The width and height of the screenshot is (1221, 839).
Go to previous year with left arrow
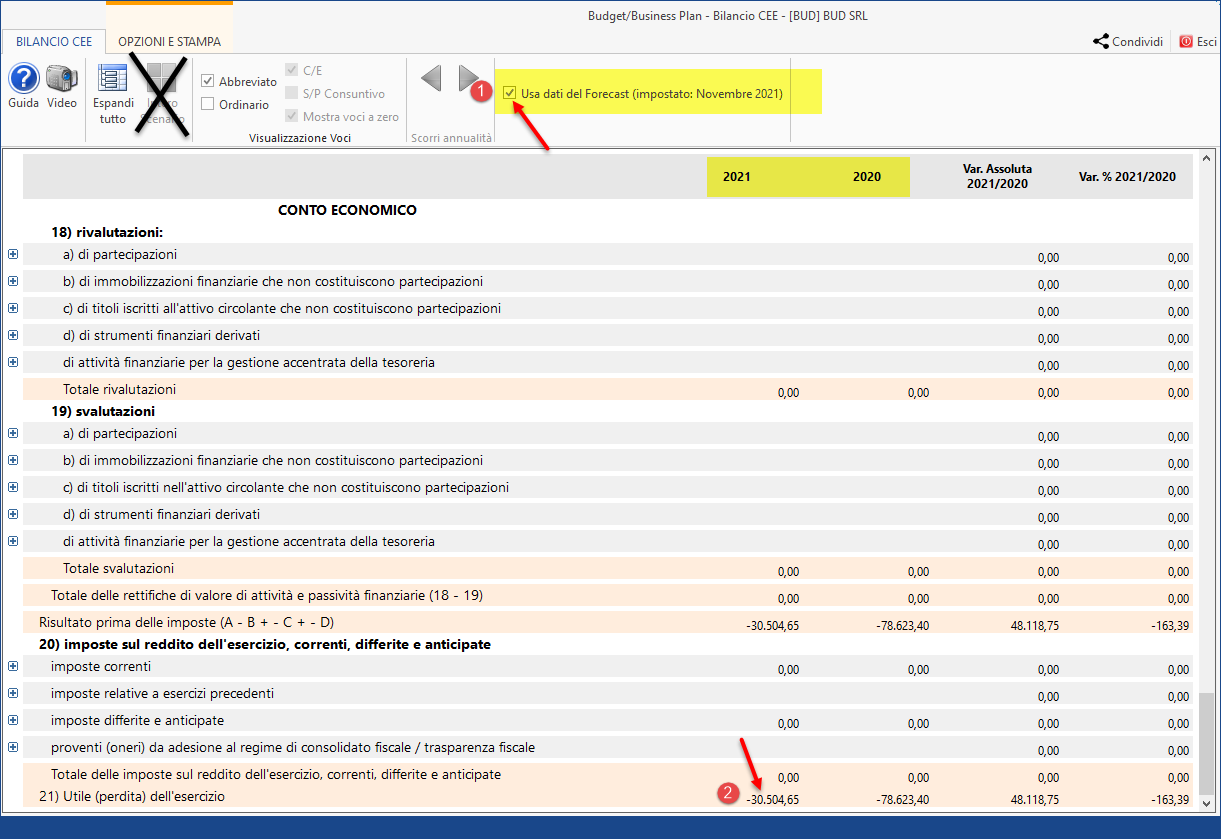[431, 78]
